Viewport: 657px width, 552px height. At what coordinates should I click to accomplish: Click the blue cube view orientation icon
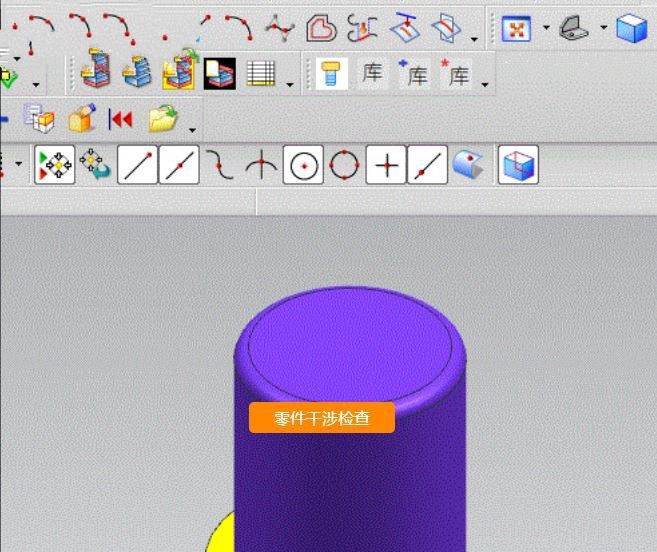tap(632, 28)
